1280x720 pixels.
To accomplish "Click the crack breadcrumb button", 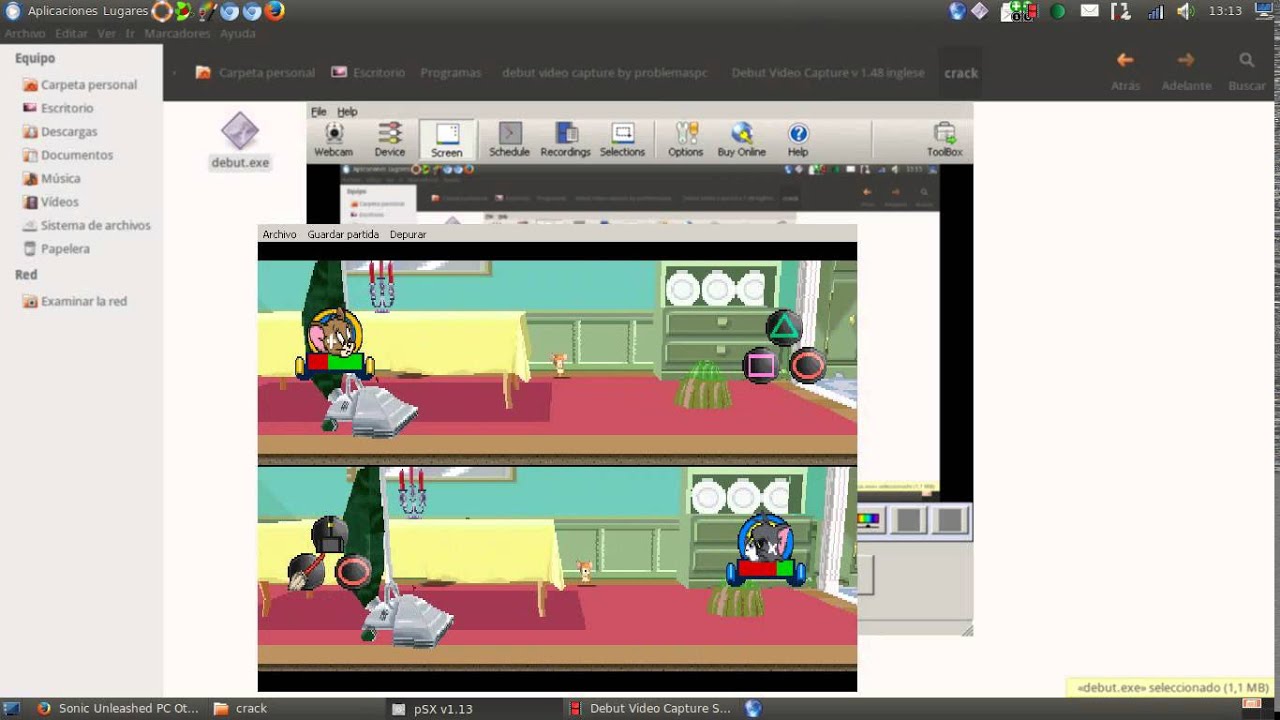I will click(961, 73).
